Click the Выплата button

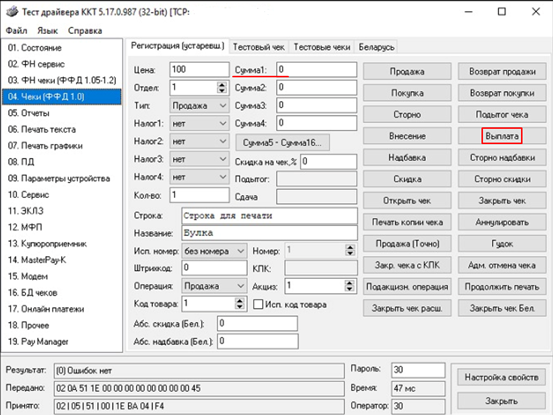[x=502, y=136]
